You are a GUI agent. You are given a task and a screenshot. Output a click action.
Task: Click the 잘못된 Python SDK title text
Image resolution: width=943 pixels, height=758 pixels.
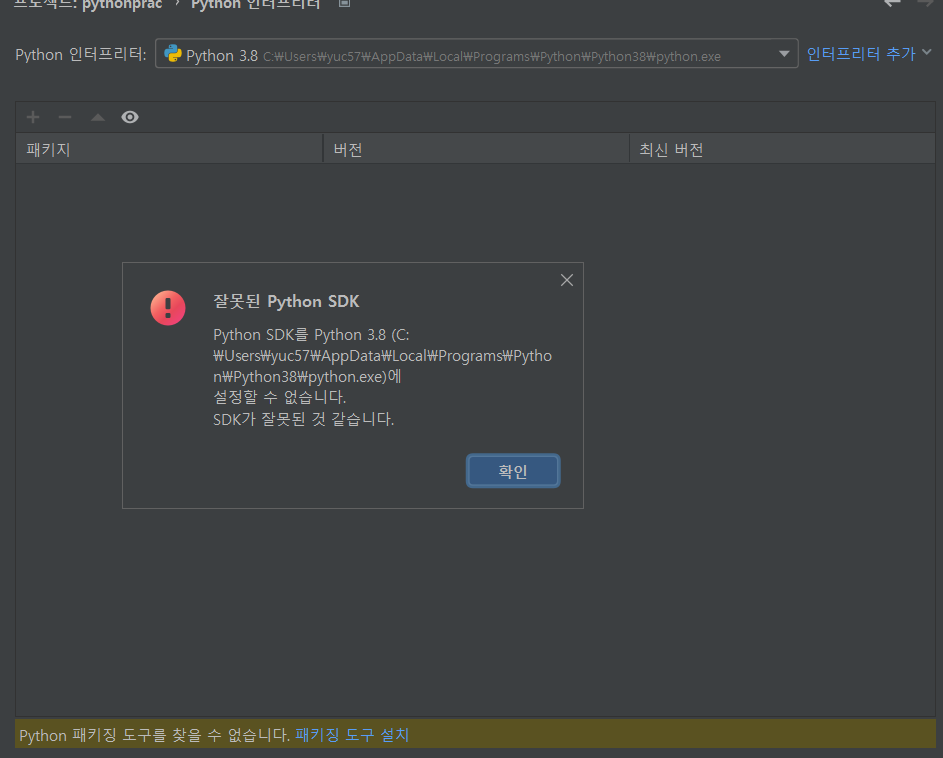click(x=286, y=301)
